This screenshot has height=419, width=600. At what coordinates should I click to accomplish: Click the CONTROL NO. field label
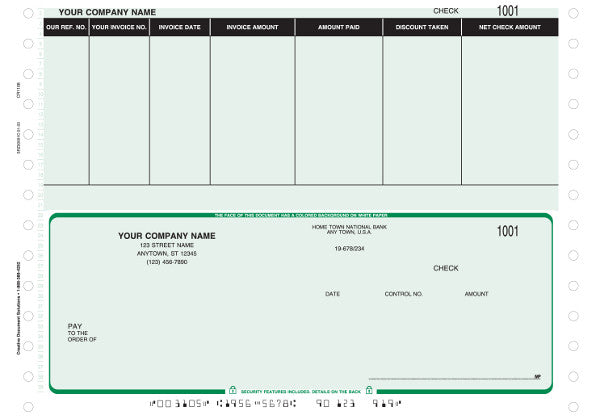tap(404, 294)
